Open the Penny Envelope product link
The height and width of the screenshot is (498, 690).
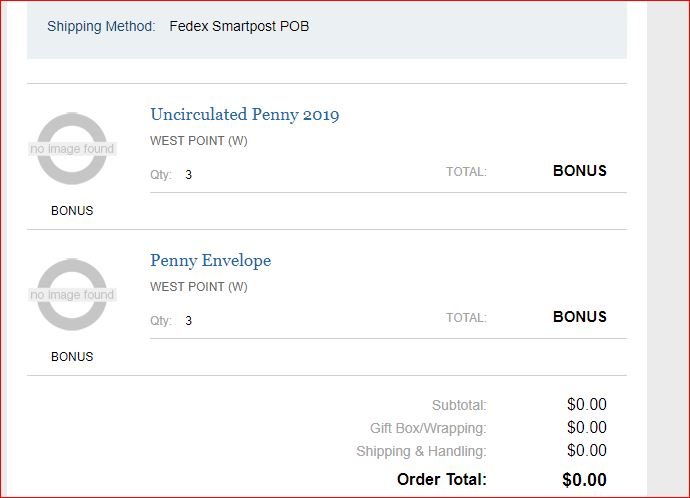(x=210, y=261)
